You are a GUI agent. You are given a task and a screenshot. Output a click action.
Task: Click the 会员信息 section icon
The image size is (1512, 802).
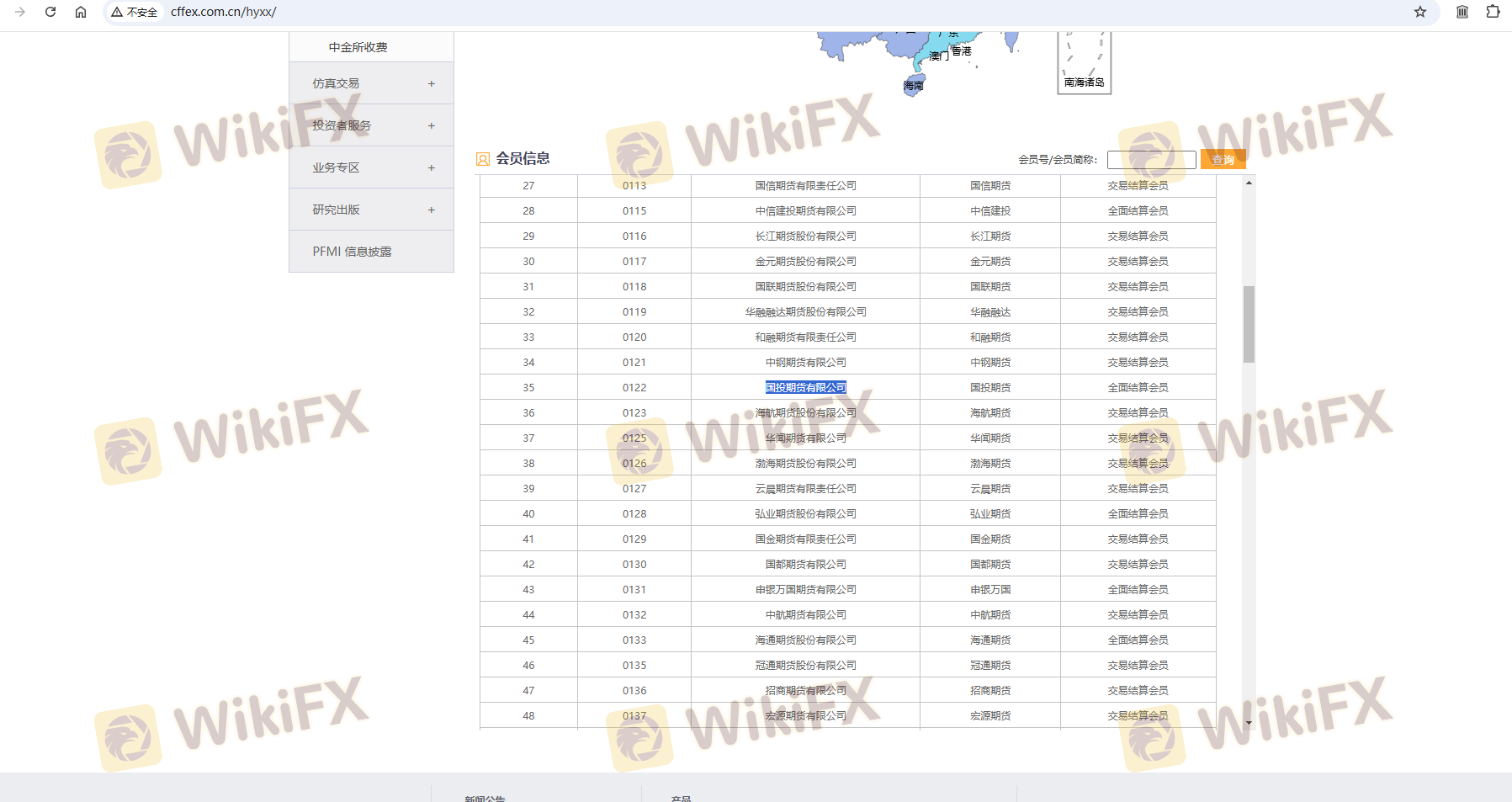(x=483, y=159)
